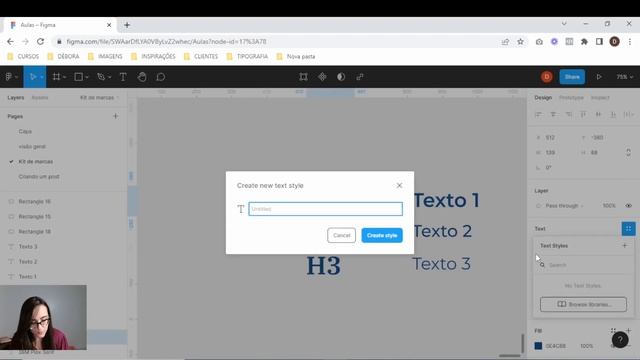Screen dimensions: 640x360
Task: Open the text style grid icon
Action: (629, 229)
